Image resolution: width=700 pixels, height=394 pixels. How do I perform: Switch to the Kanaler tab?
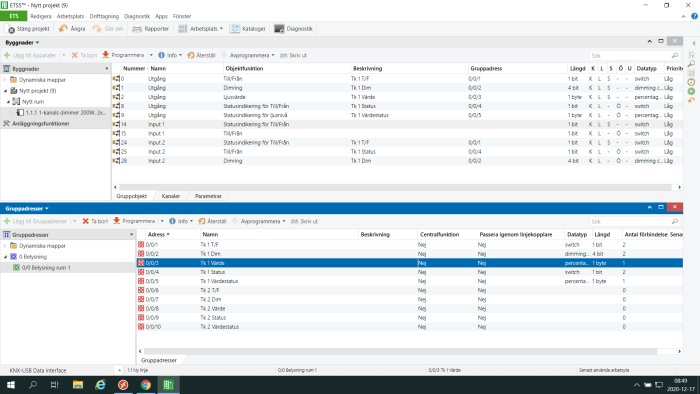171,196
